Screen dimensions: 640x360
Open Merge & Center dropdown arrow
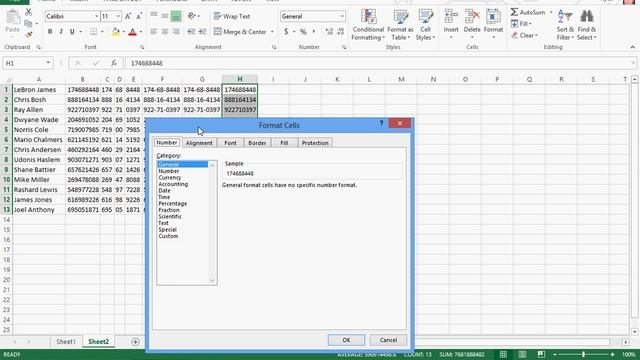point(272,32)
